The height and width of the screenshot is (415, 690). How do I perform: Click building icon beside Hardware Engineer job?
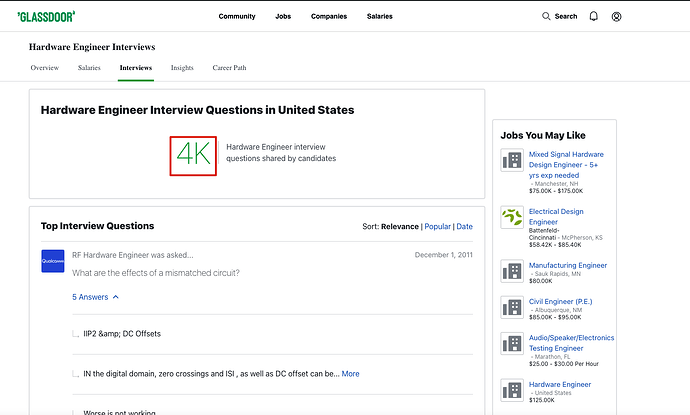pos(512,390)
